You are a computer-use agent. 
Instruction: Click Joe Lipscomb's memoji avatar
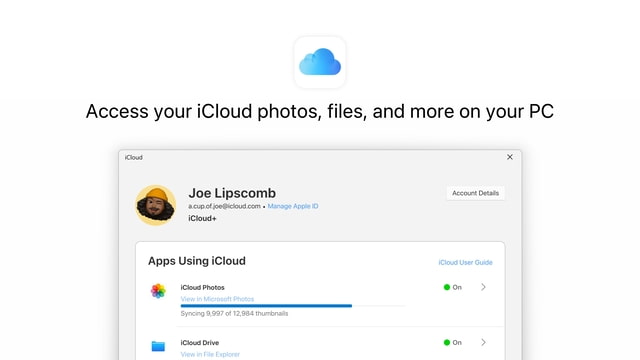click(156, 205)
